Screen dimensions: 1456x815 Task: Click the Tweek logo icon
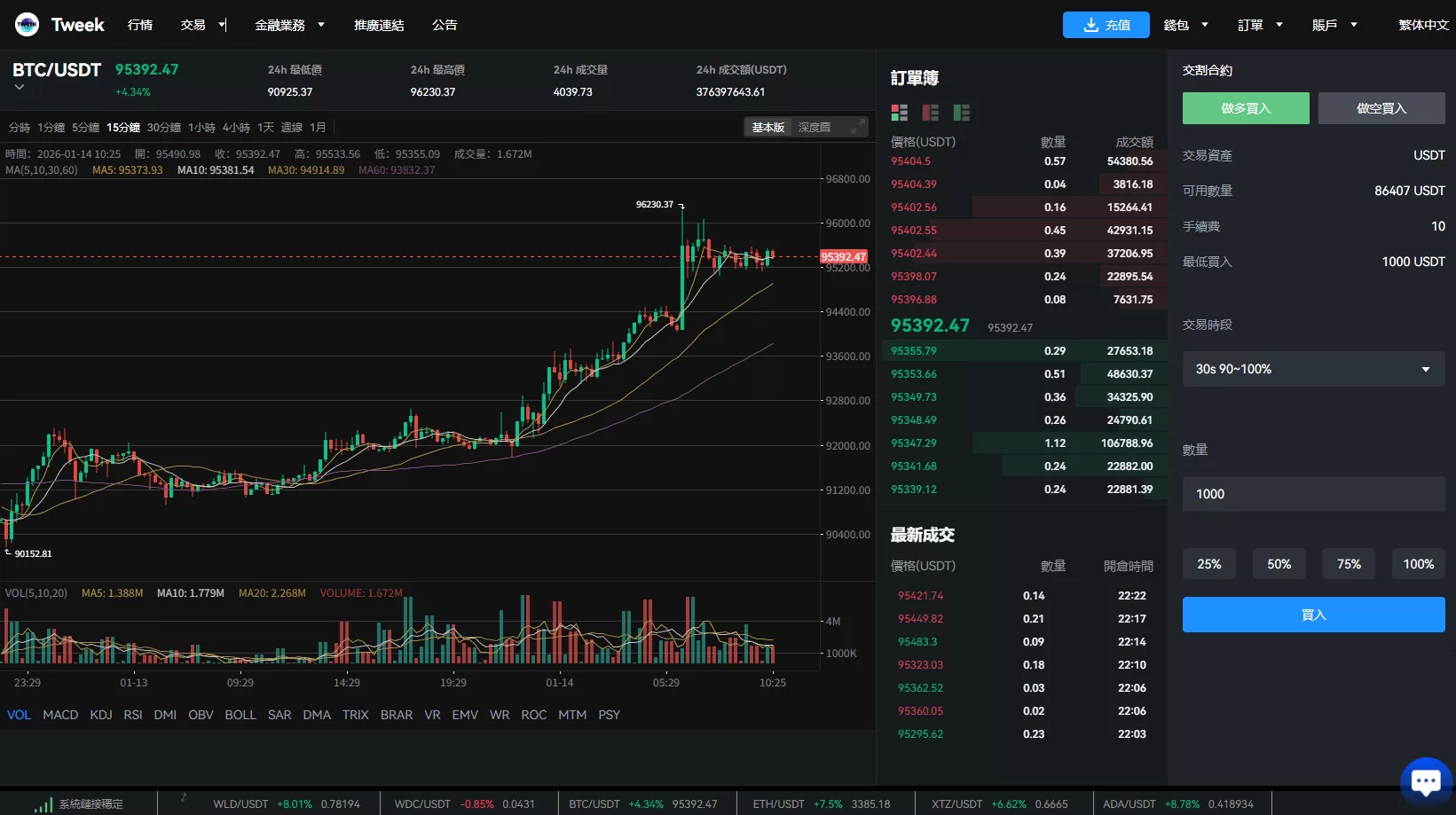tap(27, 24)
